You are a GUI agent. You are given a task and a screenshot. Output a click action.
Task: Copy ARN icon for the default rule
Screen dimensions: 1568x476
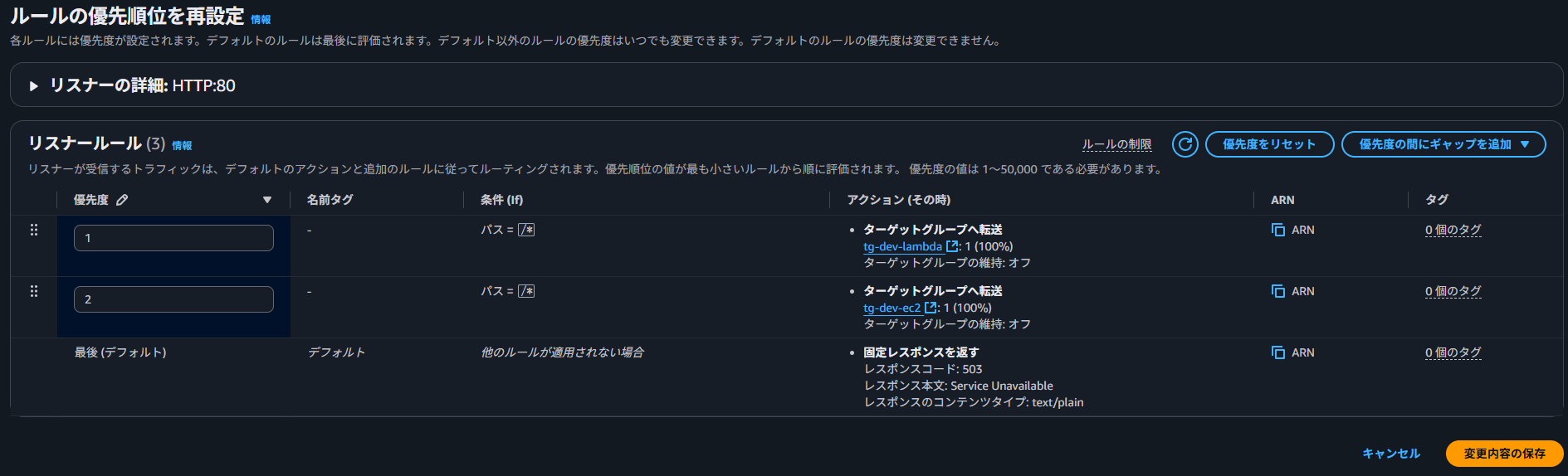coord(1278,352)
